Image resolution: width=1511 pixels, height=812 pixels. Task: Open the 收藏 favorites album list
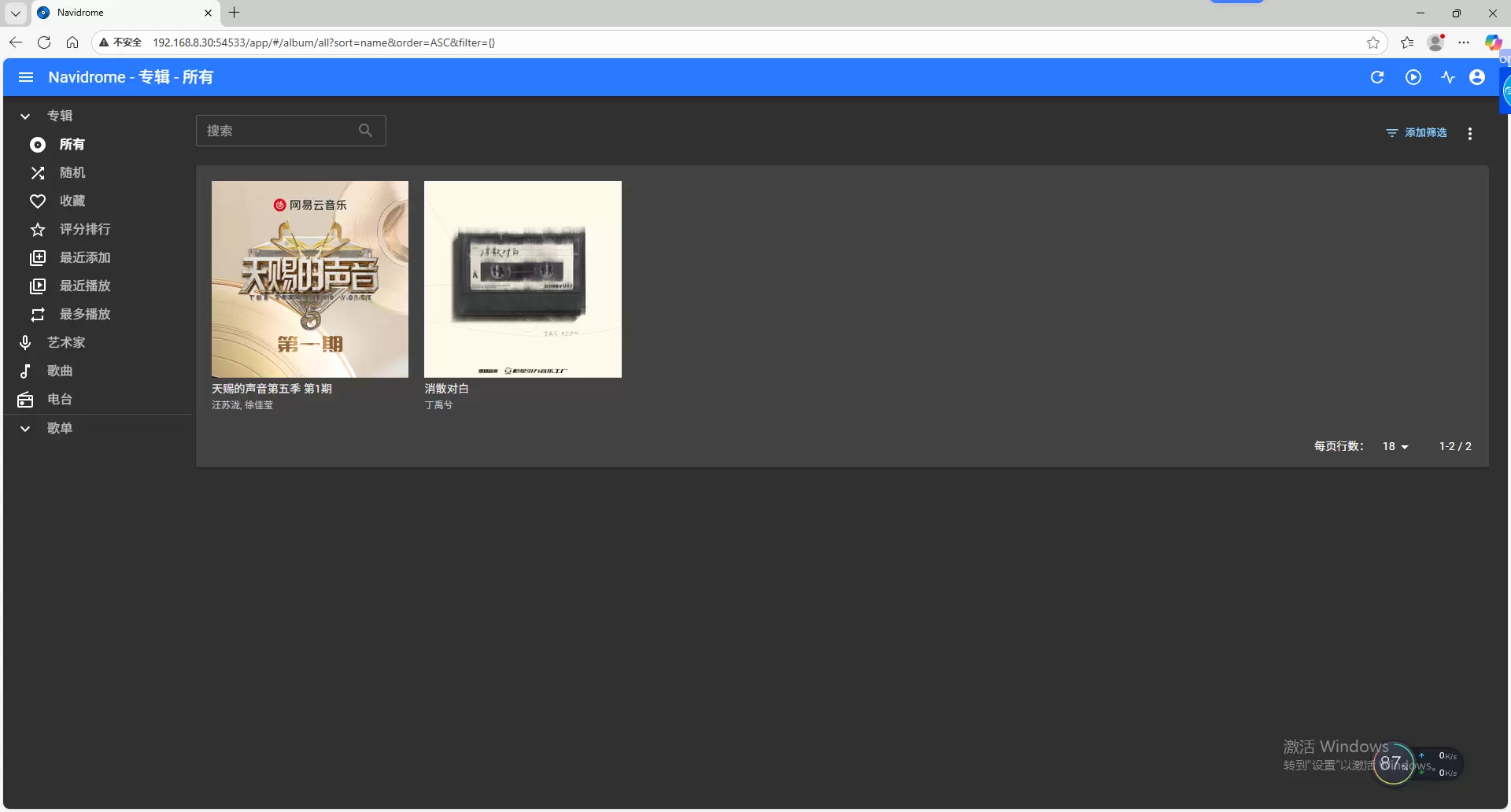click(x=72, y=201)
